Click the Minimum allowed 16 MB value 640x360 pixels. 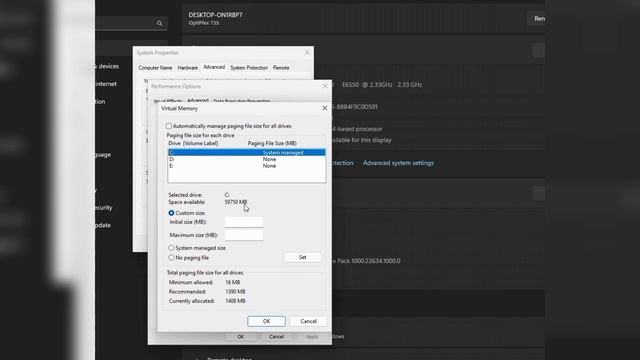pos(233,282)
